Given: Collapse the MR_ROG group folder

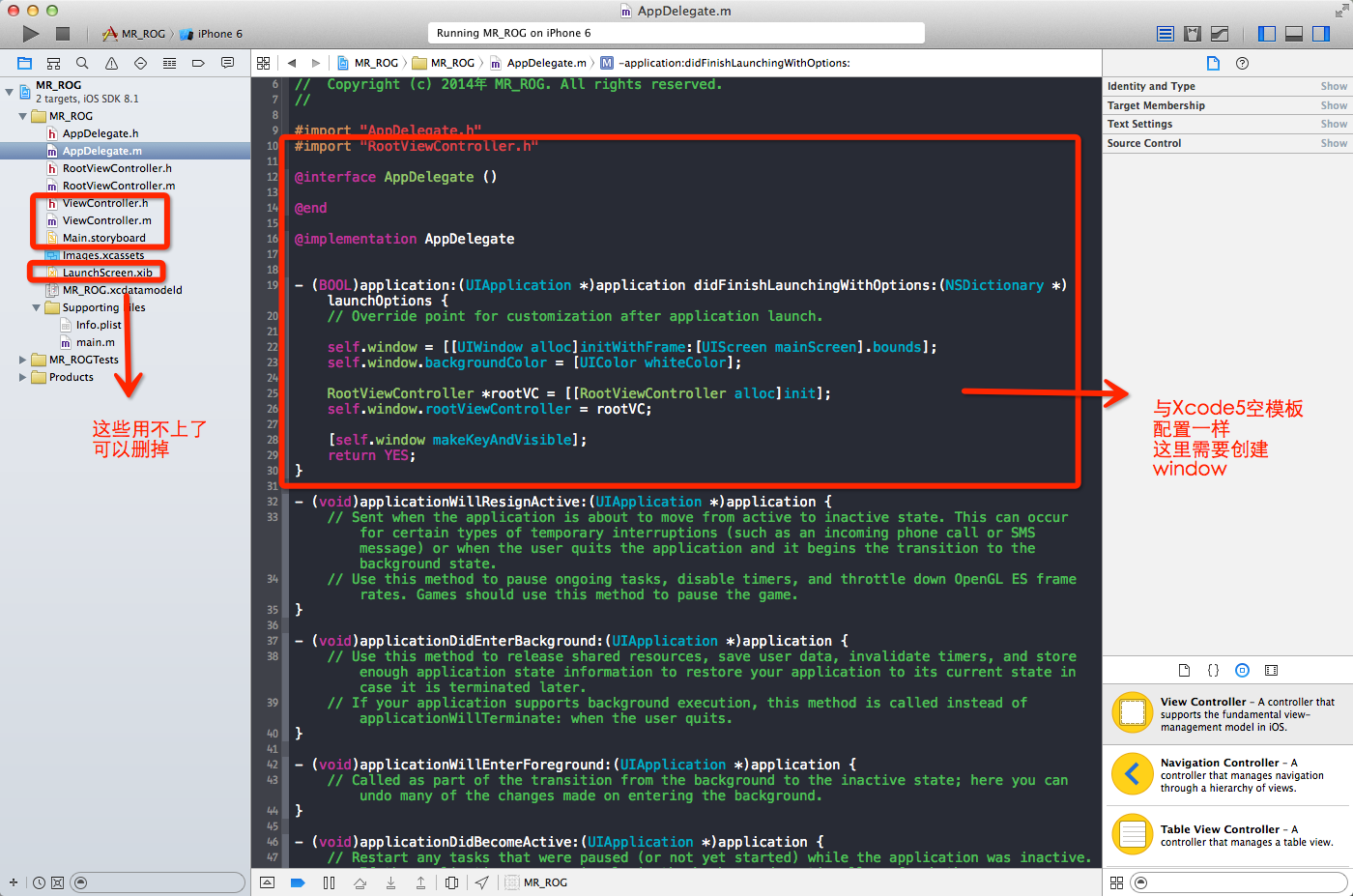Looking at the screenshot, I should click(x=22, y=116).
